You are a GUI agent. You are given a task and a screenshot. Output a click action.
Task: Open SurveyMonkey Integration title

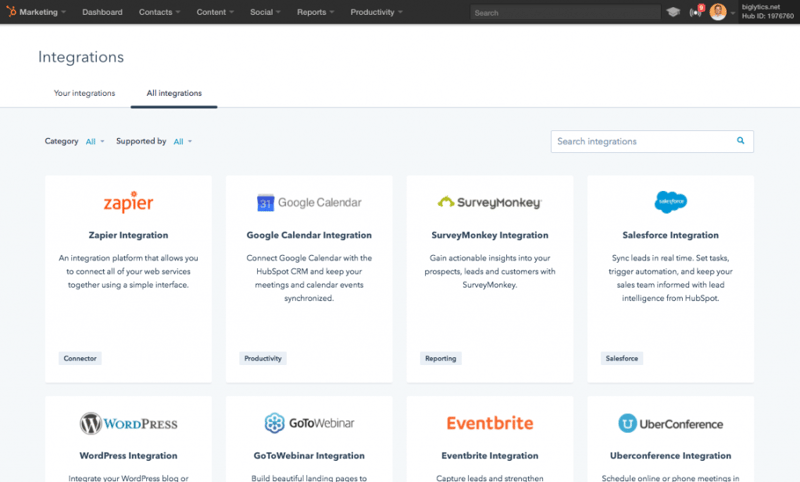tap(490, 235)
